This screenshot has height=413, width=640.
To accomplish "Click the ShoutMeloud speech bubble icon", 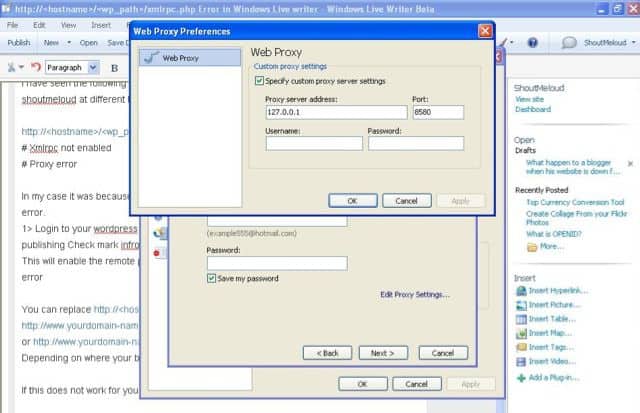I will (x=569, y=42).
